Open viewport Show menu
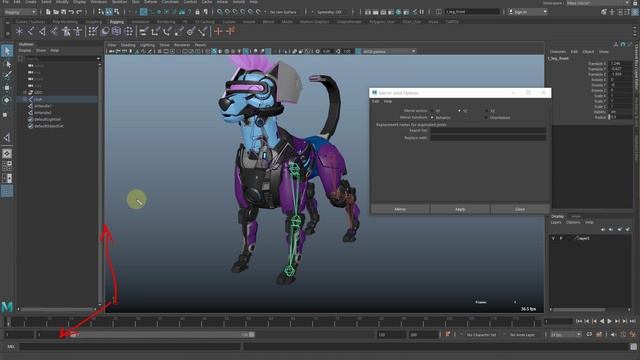The height and width of the screenshot is (360, 640). (164, 45)
